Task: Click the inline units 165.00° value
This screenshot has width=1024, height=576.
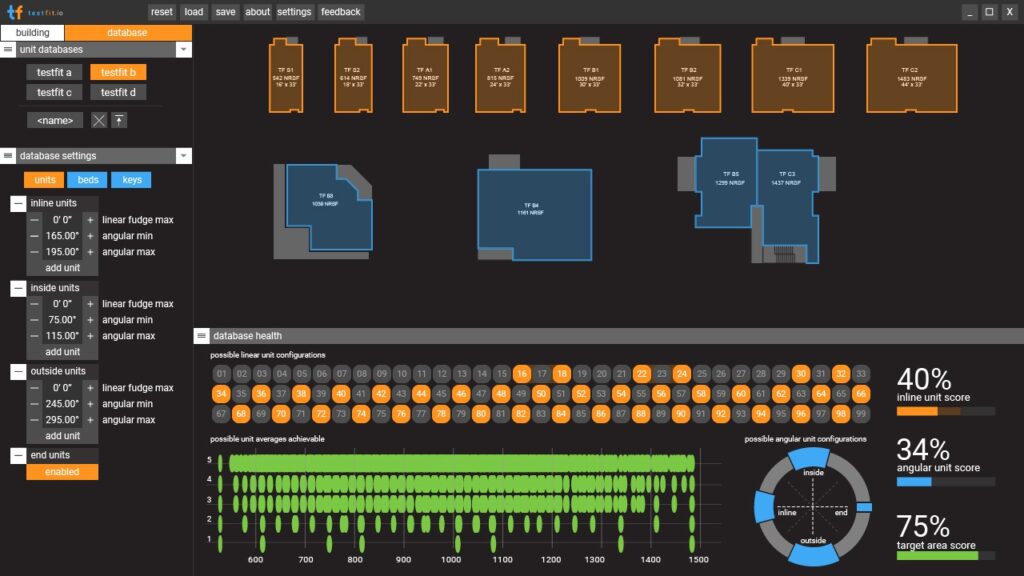Action: point(62,236)
